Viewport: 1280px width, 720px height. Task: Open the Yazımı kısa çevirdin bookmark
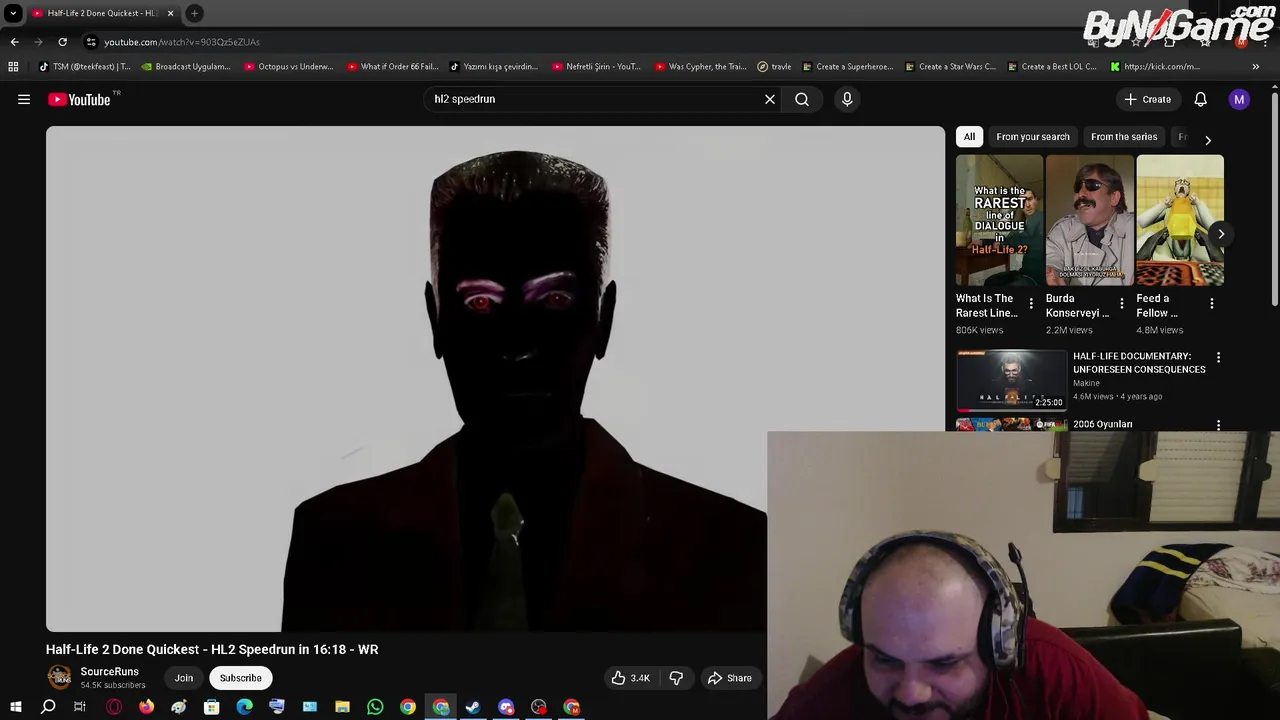494,67
